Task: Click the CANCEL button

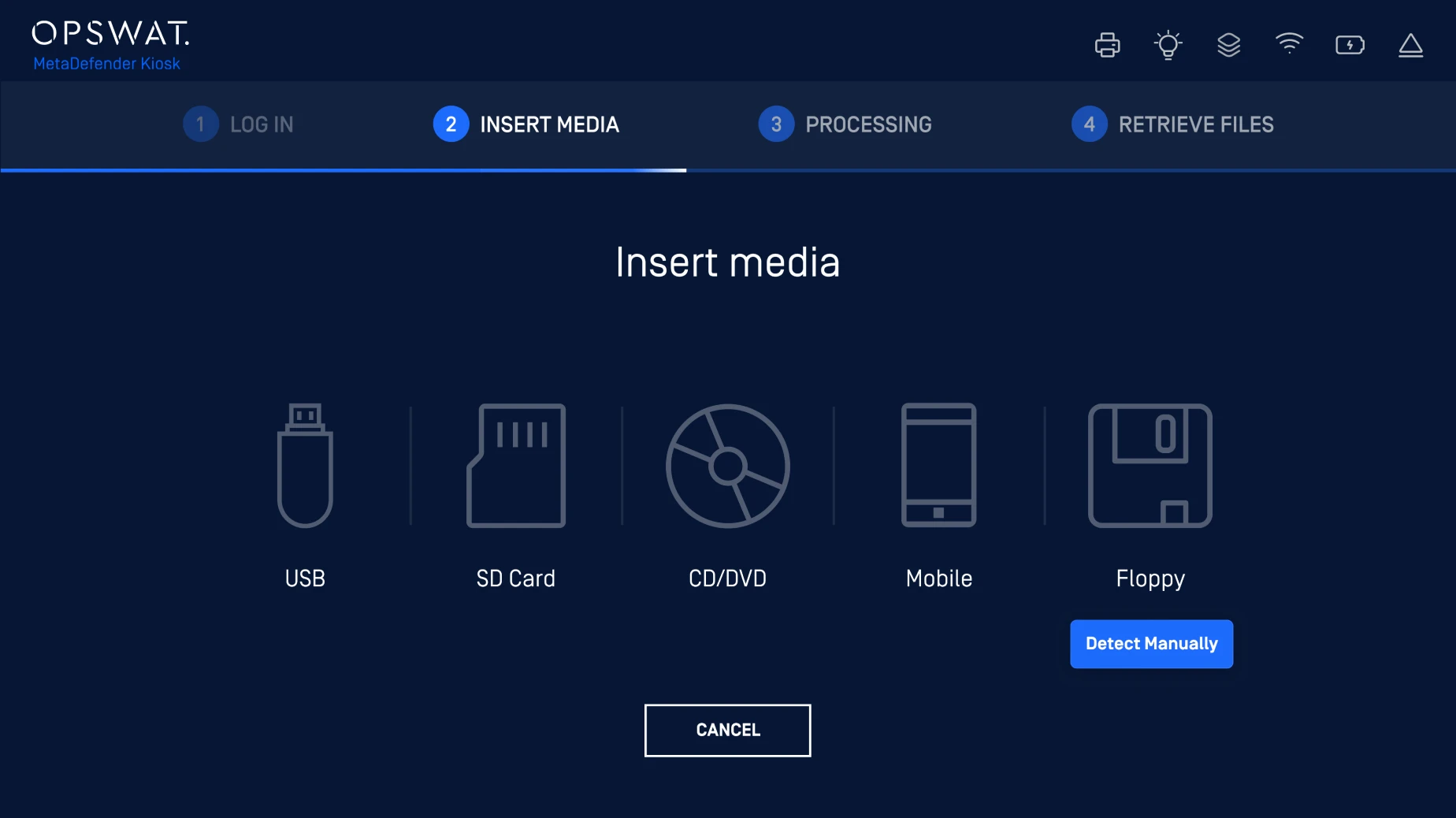Action: pyautogui.click(x=727, y=731)
